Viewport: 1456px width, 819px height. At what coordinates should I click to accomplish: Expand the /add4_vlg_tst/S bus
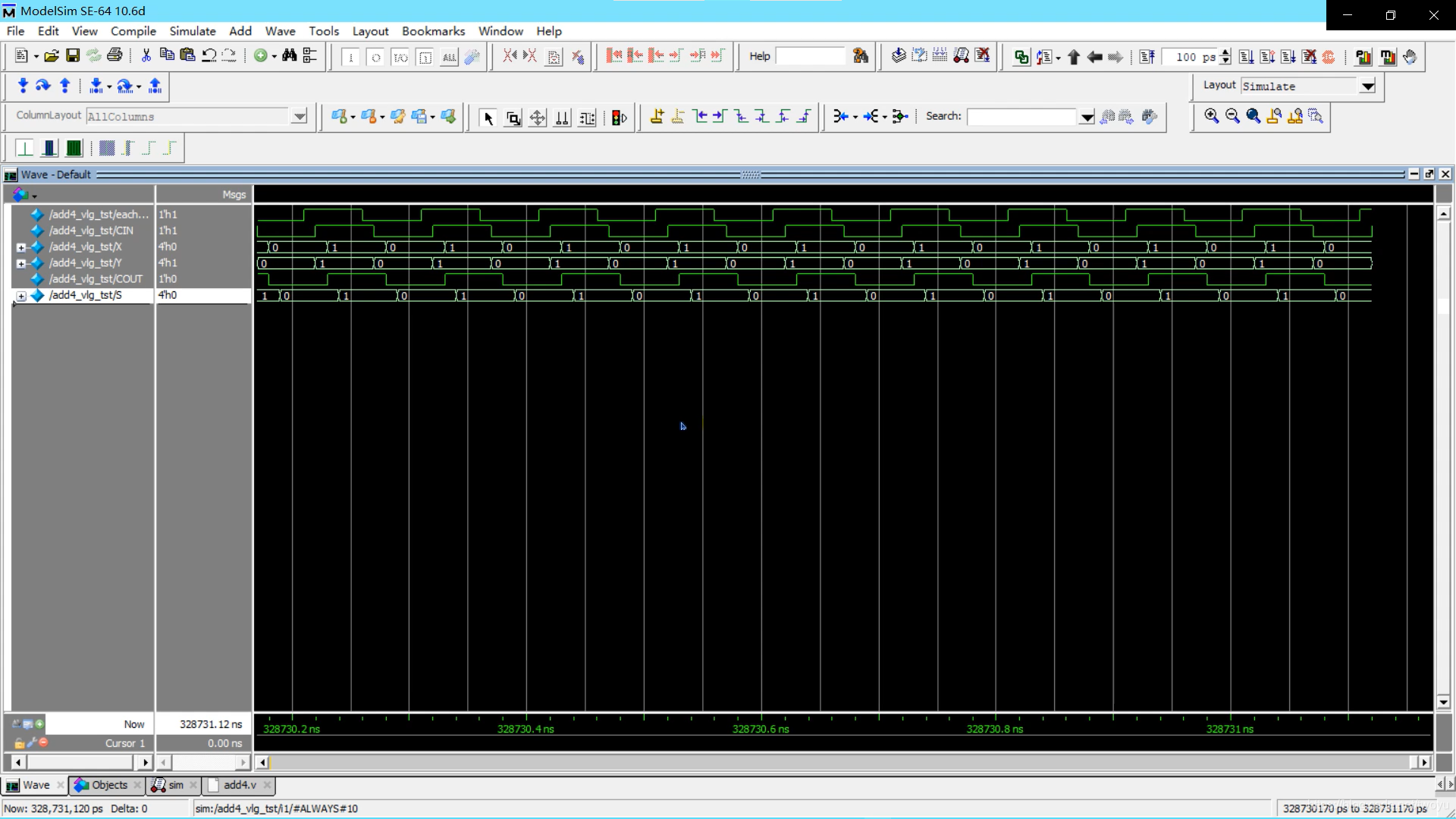(x=21, y=296)
